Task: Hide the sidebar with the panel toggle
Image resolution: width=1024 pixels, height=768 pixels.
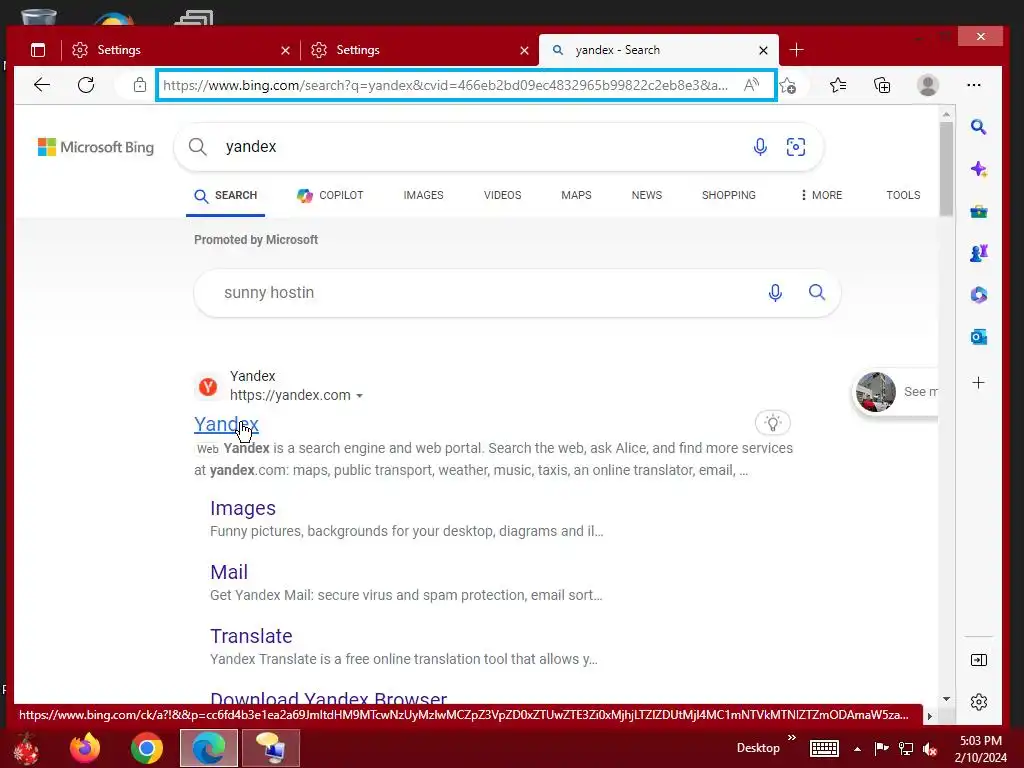Action: tap(978, 660)
